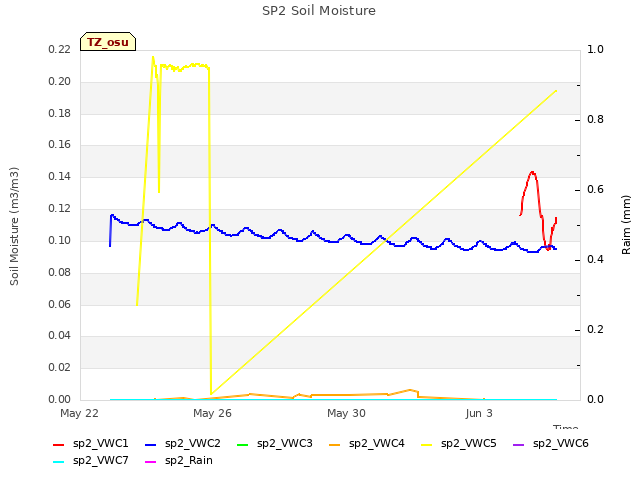Viewport: 640px width, 480px height.
Task: Click the Jun 3 x-axis tick label
Action: [479, 413]
